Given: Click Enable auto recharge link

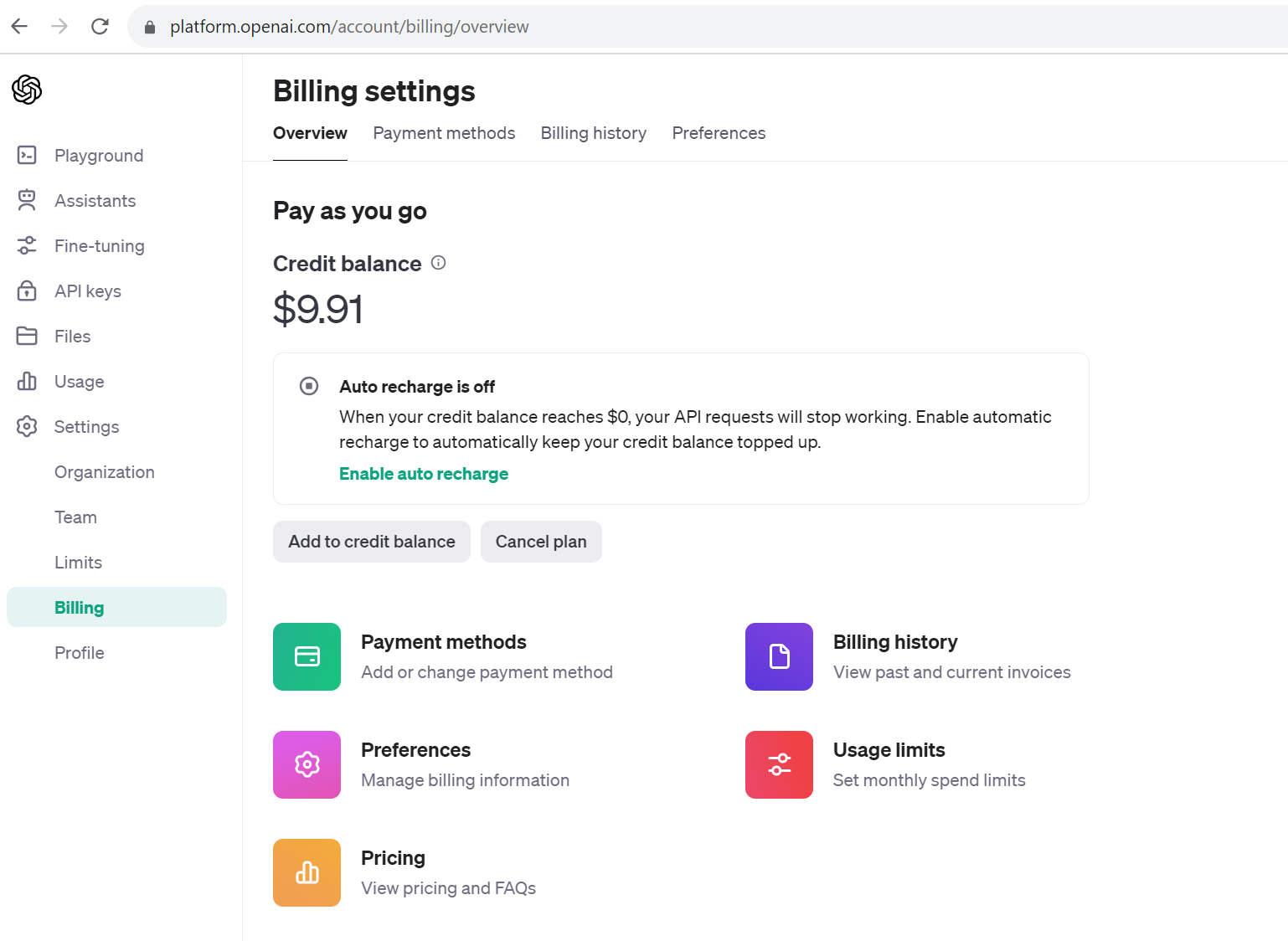Looking at the screenshot, I should (x=424, y=474).
